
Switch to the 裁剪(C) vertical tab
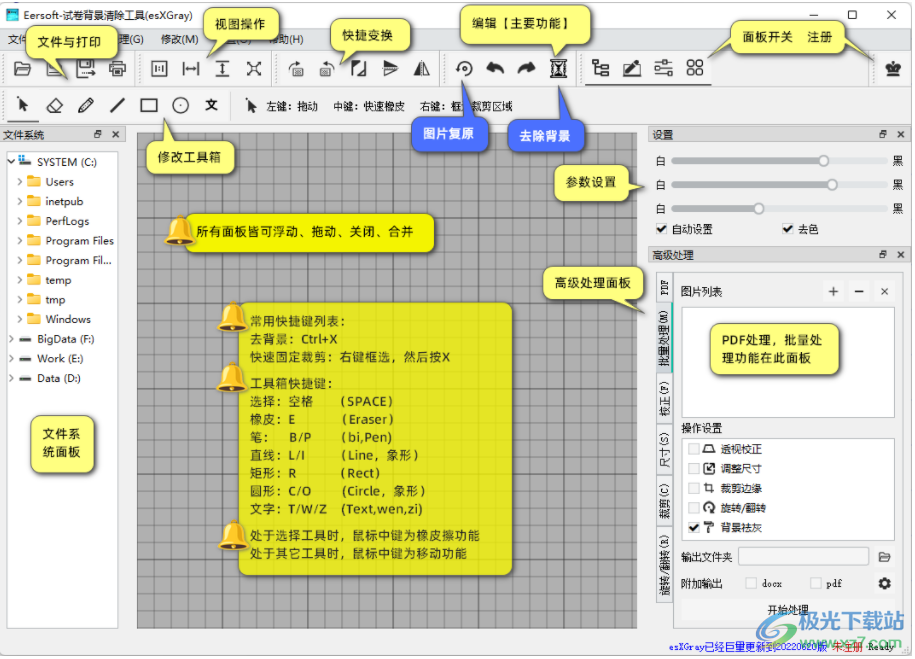tap(664, 500)
